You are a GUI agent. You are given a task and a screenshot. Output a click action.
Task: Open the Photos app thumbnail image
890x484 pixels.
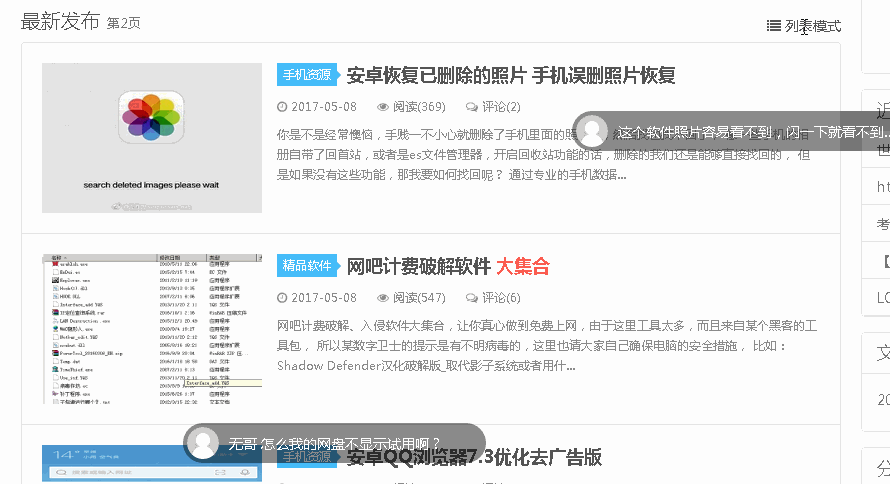click(x=152, y=138)
